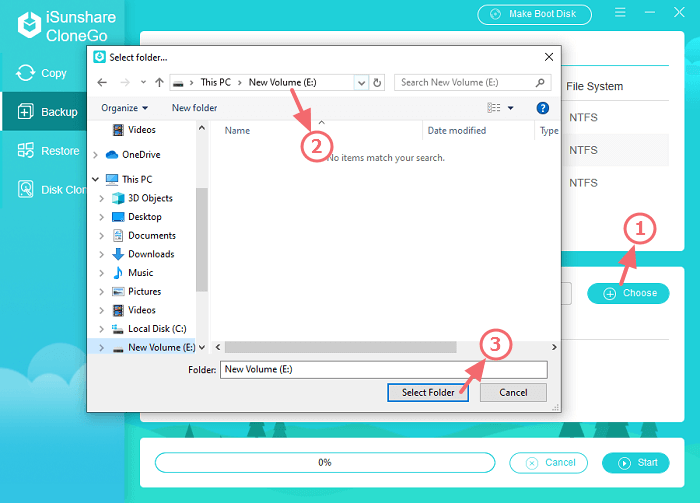This screenshot has width=700, height=503.
Task: Click the Make Boot Disk button
Action: (534, 14)
